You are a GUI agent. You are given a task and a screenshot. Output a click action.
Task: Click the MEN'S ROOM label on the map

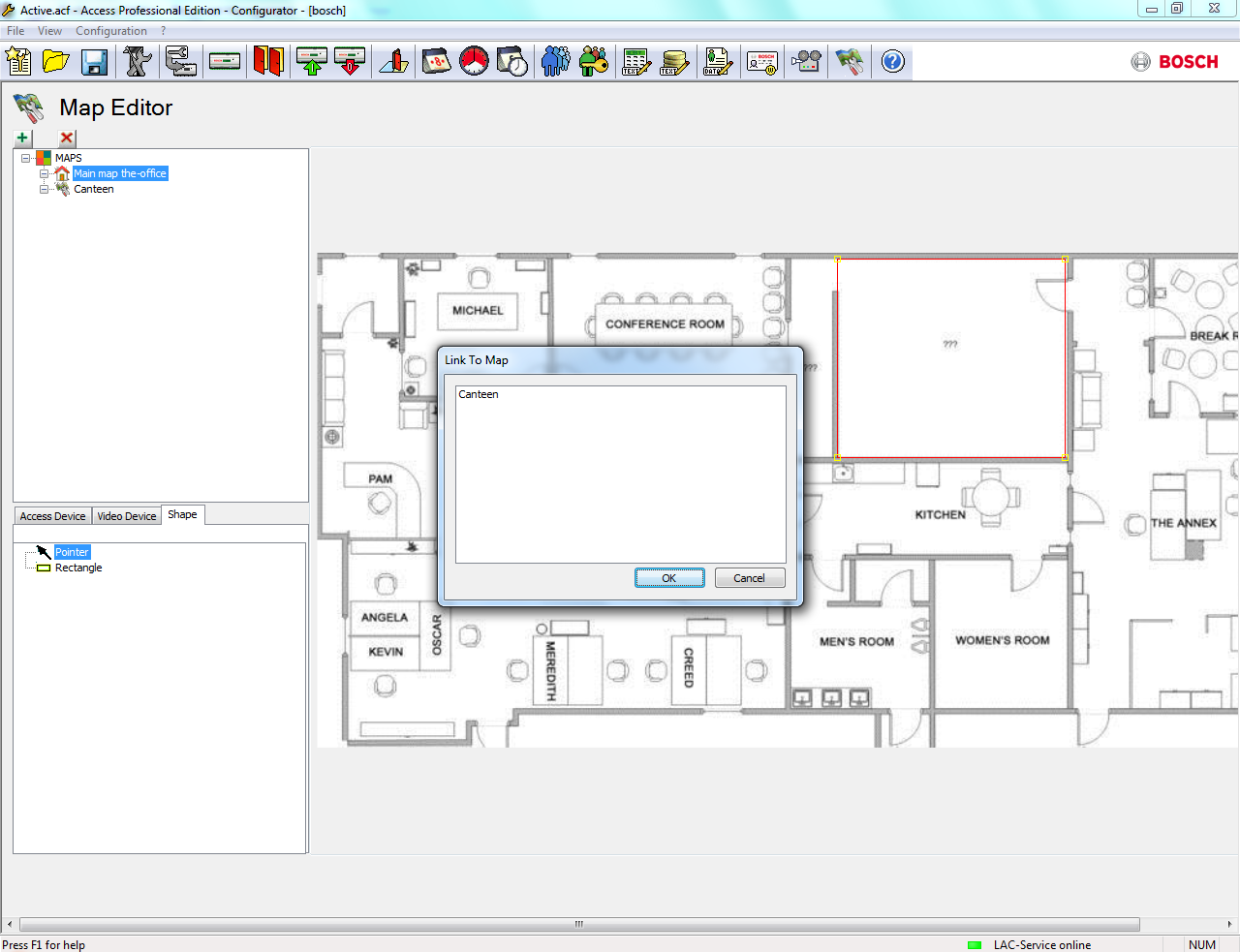coord(857,641)
